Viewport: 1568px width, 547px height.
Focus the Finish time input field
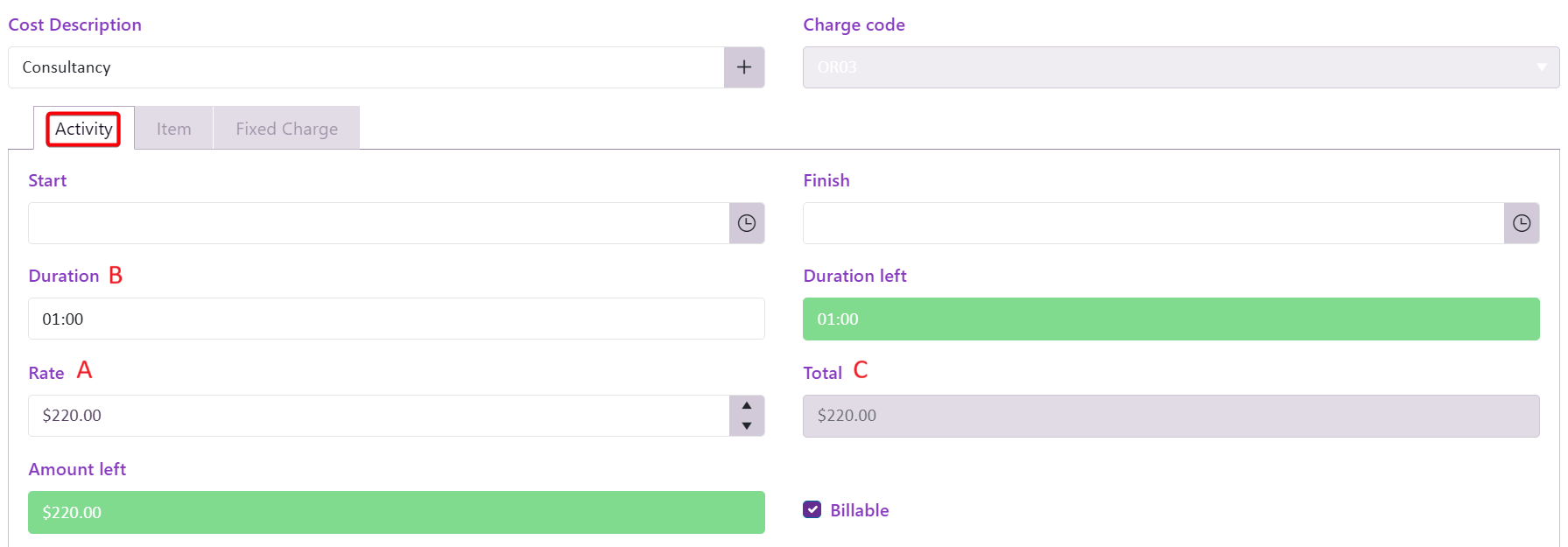(1153, 223)
